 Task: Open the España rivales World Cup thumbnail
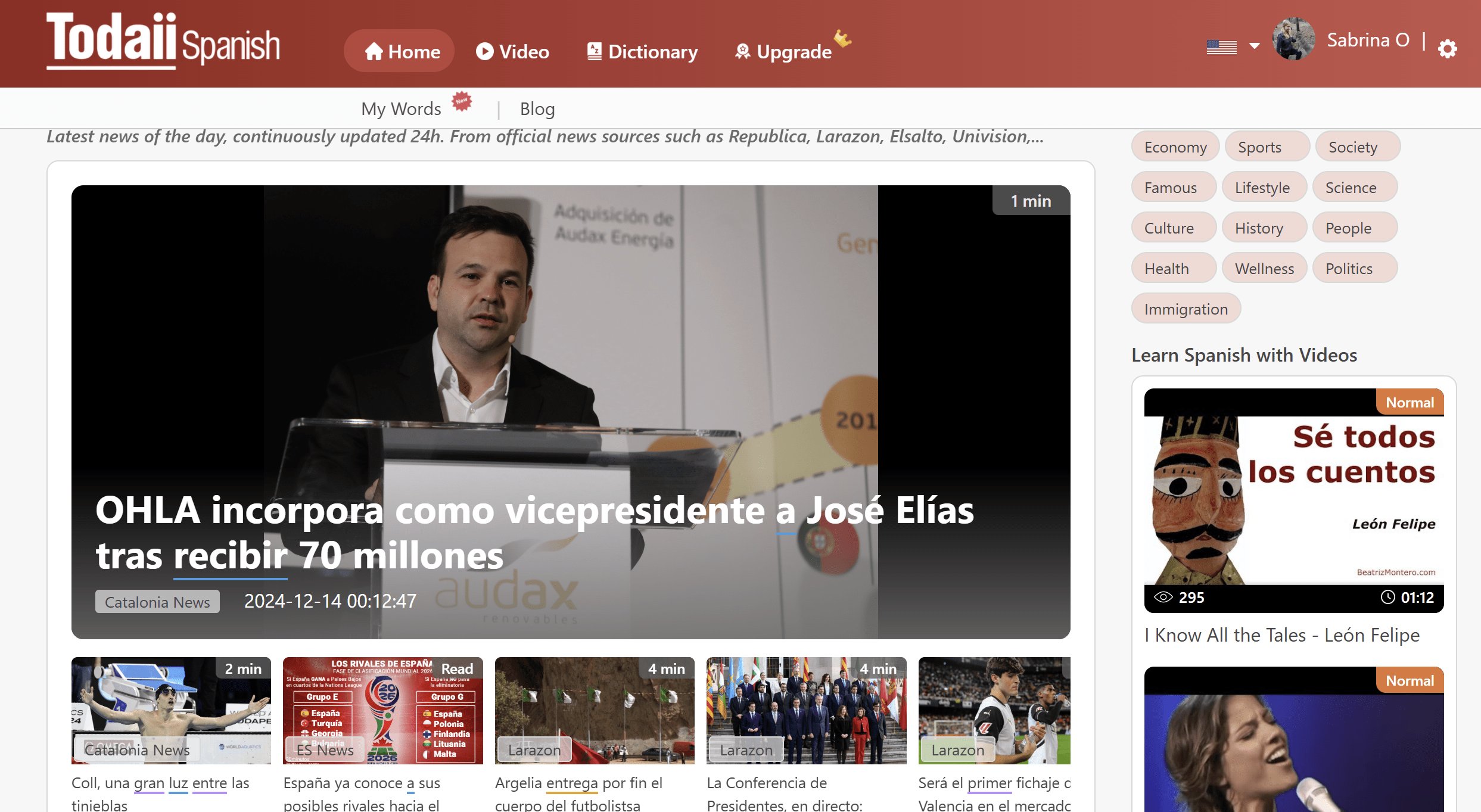click(x=382, y=710)
